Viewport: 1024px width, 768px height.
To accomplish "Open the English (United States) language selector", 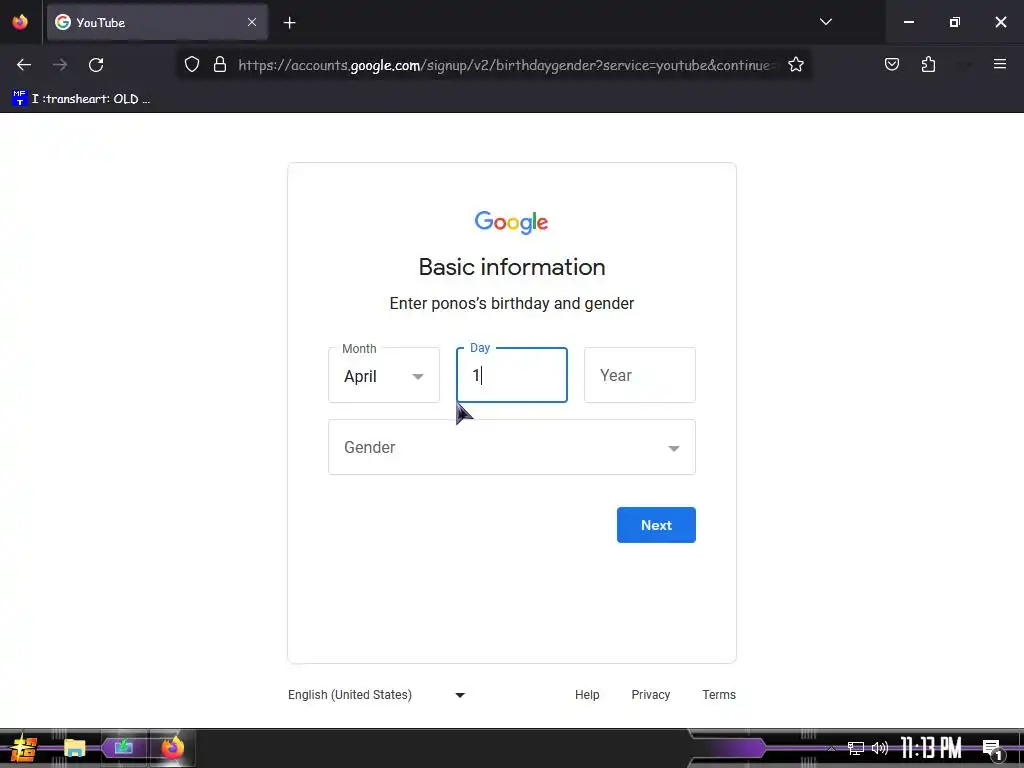I will coord(376,695).
